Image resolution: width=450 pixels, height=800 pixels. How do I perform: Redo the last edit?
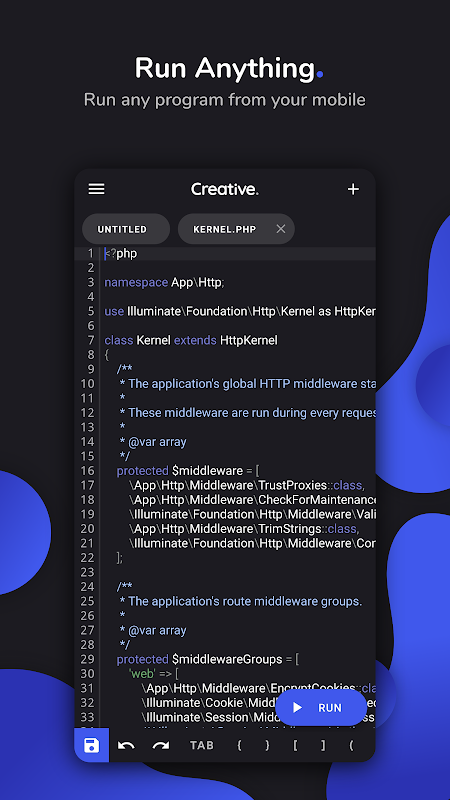point(161,745)
